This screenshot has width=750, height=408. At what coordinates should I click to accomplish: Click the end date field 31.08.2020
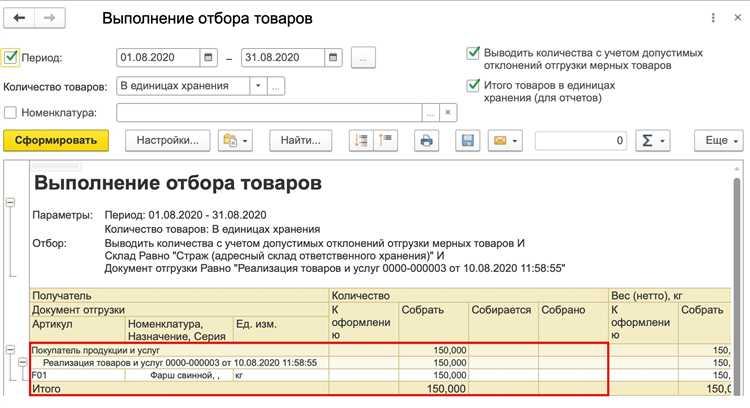click(283, 57)
